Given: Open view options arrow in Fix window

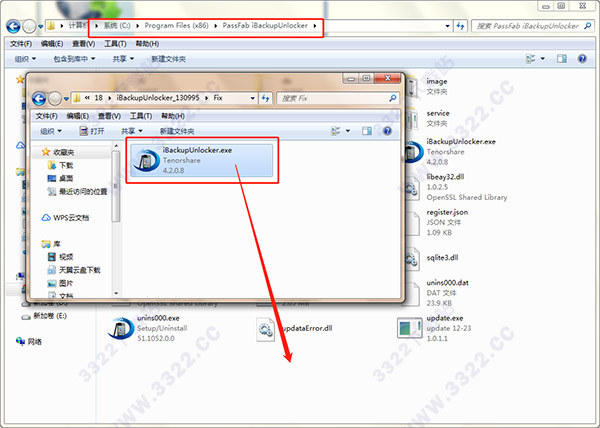Looking at the screenshot, I should click(x=348, y=131).
